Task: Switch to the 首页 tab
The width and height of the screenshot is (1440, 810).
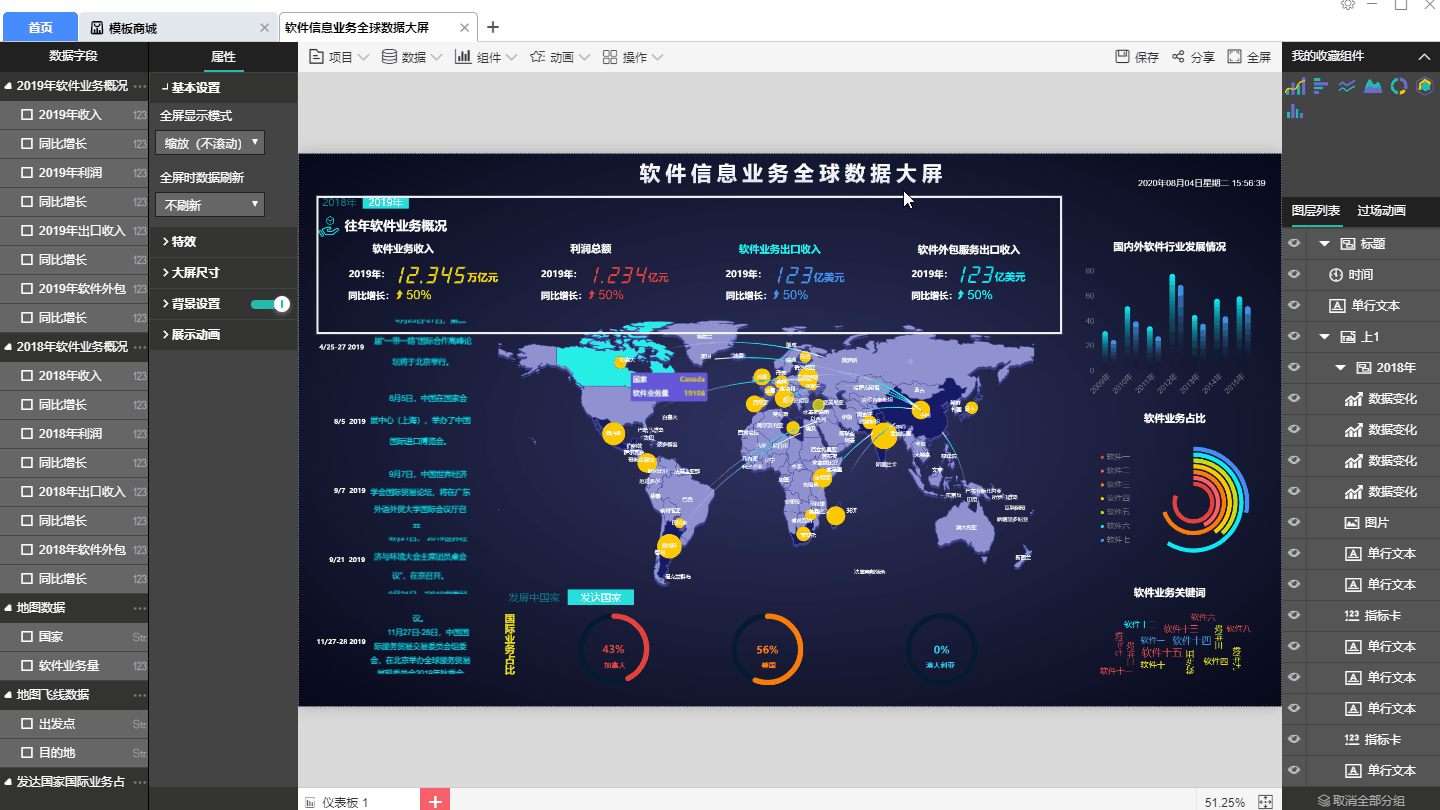Action: tap(40, 28)
